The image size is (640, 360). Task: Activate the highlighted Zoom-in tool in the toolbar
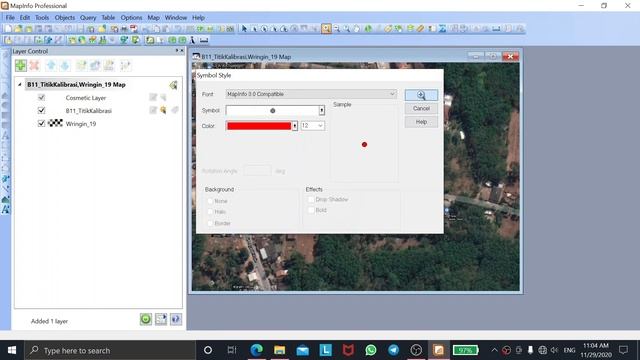coord(326,29)
